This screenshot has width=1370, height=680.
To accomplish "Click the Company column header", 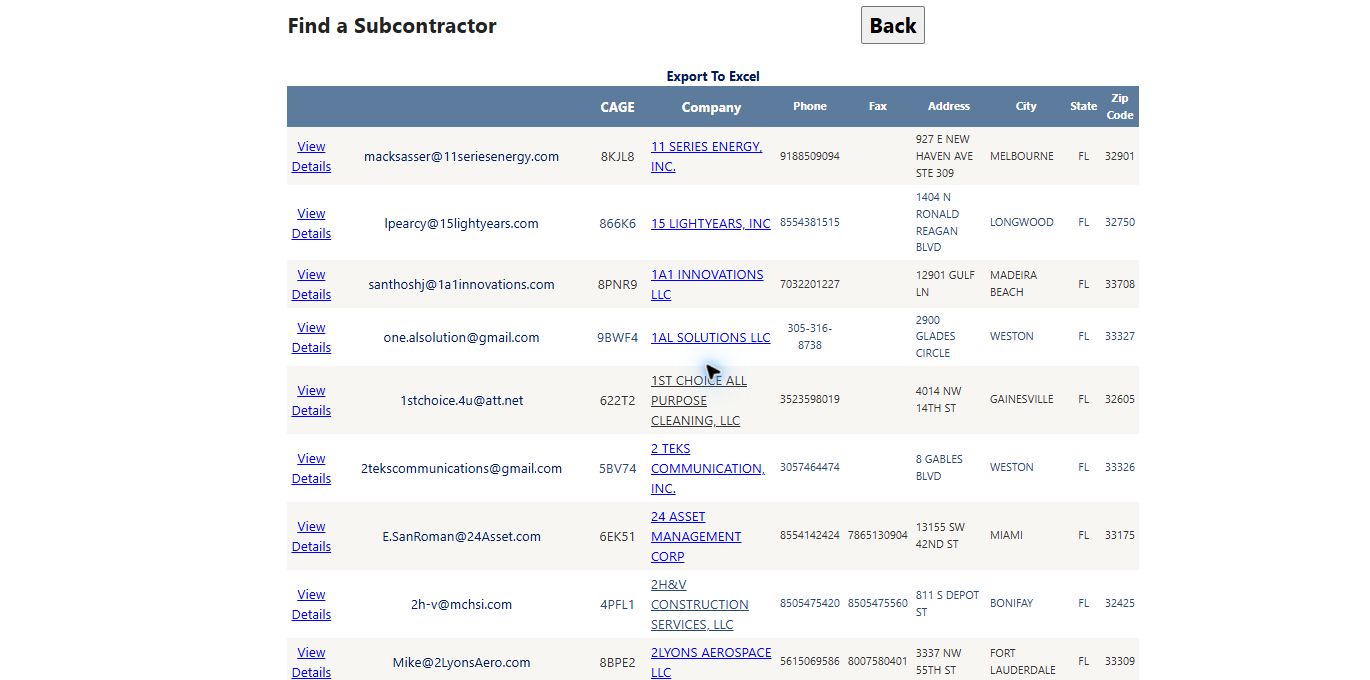I will coord(711,107).
